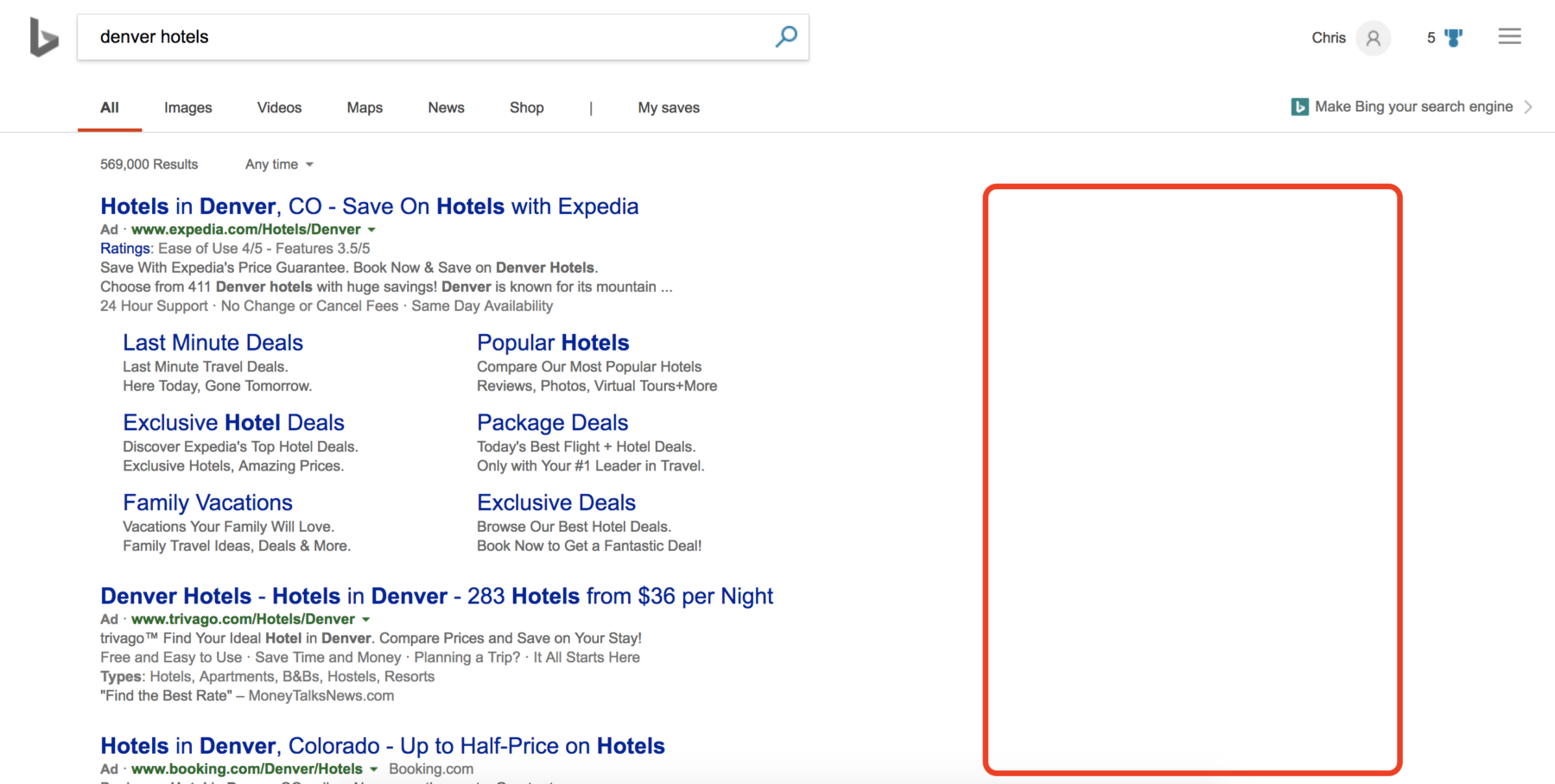Image resolution: width=1555 pixels, height=784 pixels.
Task: Switch to the Images tab
Action: pyautogui.click(x=188, y=108)
